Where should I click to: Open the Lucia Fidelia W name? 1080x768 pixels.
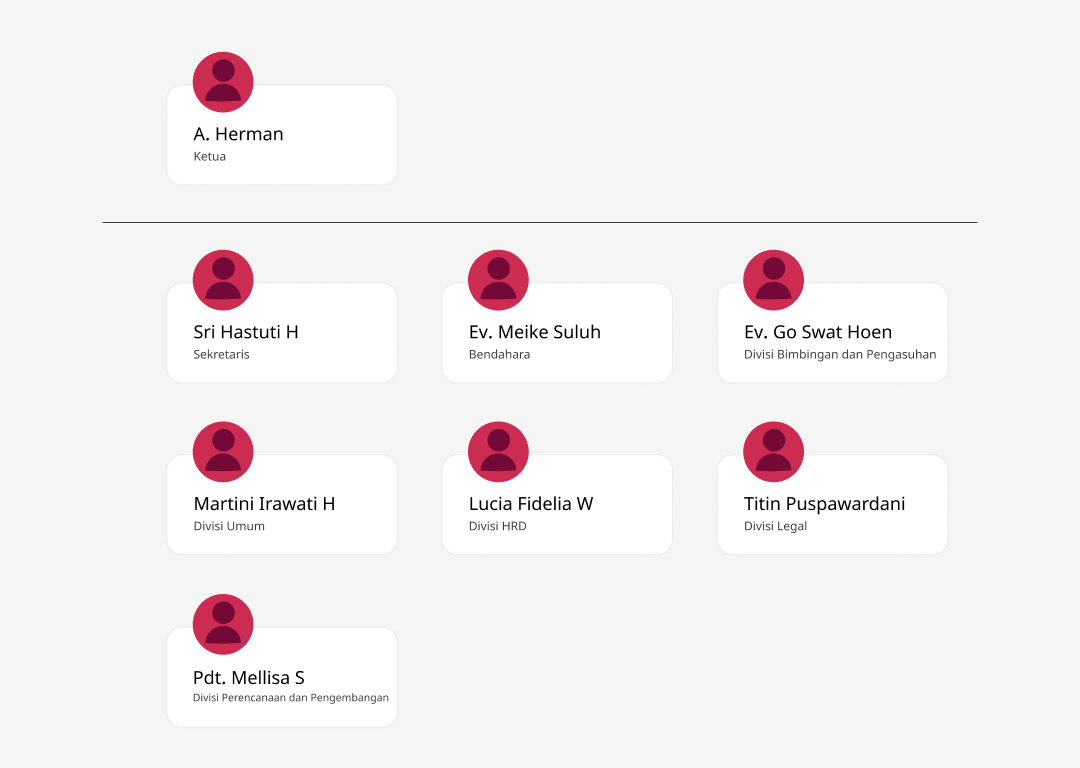tap(531, 504)
